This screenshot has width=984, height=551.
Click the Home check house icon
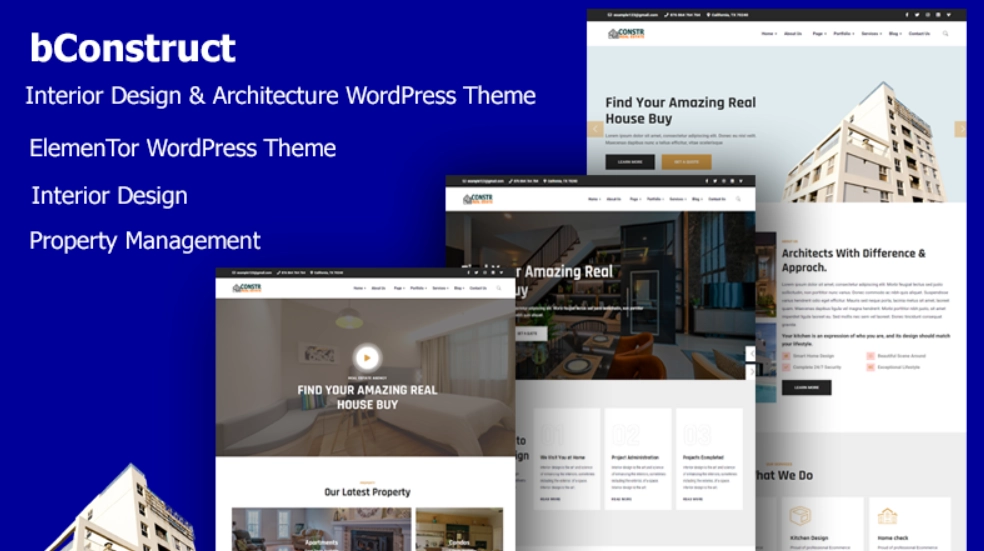pos(887,516)
